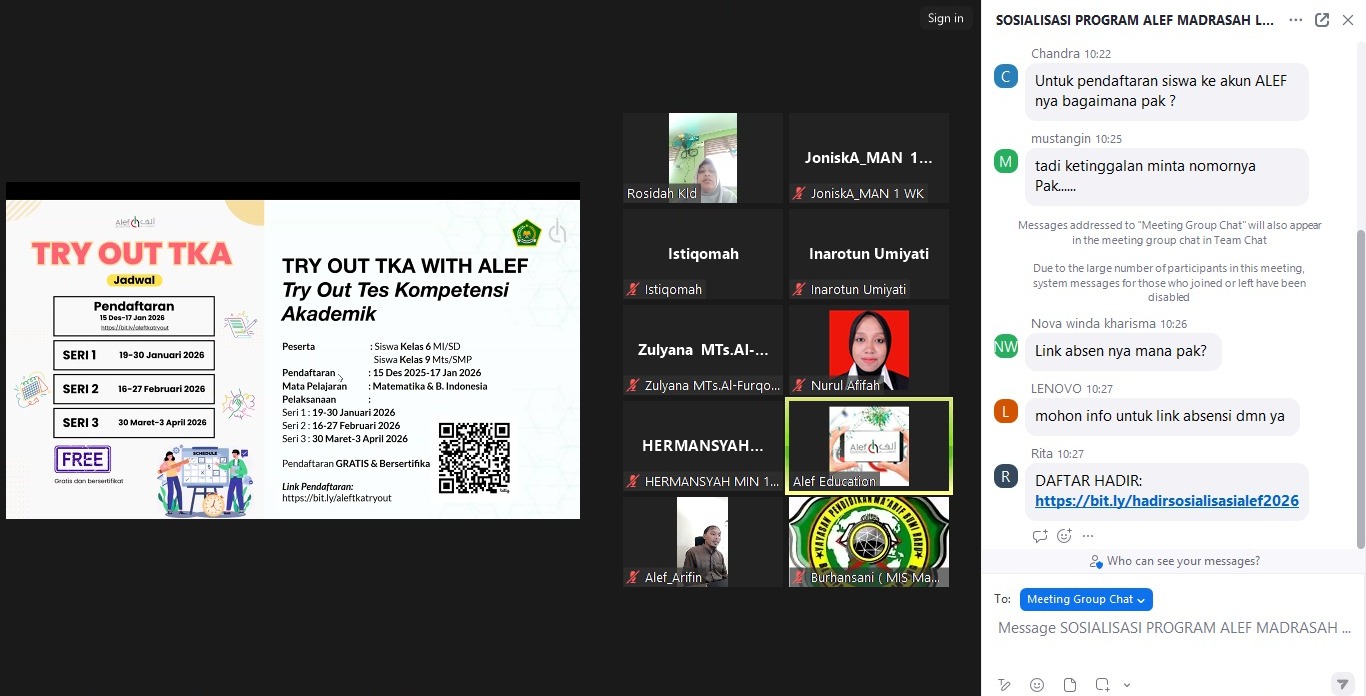Click the shared TRY OUT TKA slide
Viewport: 1366px width, 696px height.
coord(293,359)
